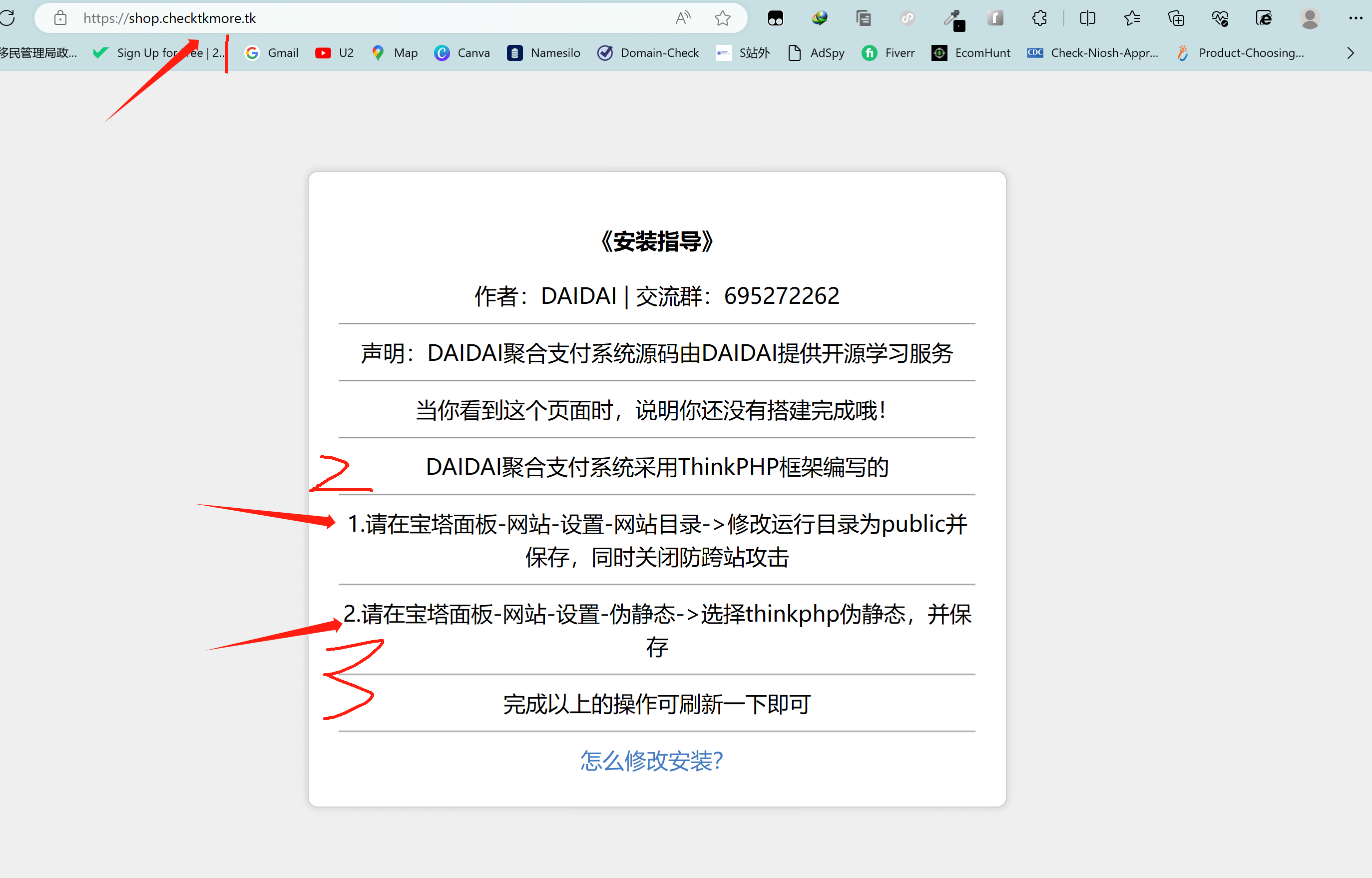Open the AdSpy bookmark
Screen dimensions: 1372x878
(x=816, y=53)
